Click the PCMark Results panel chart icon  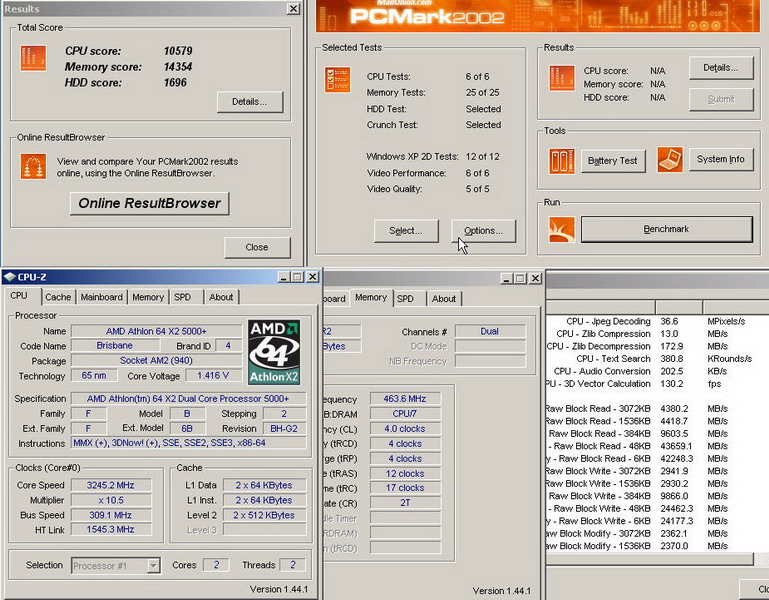(562, 78)
